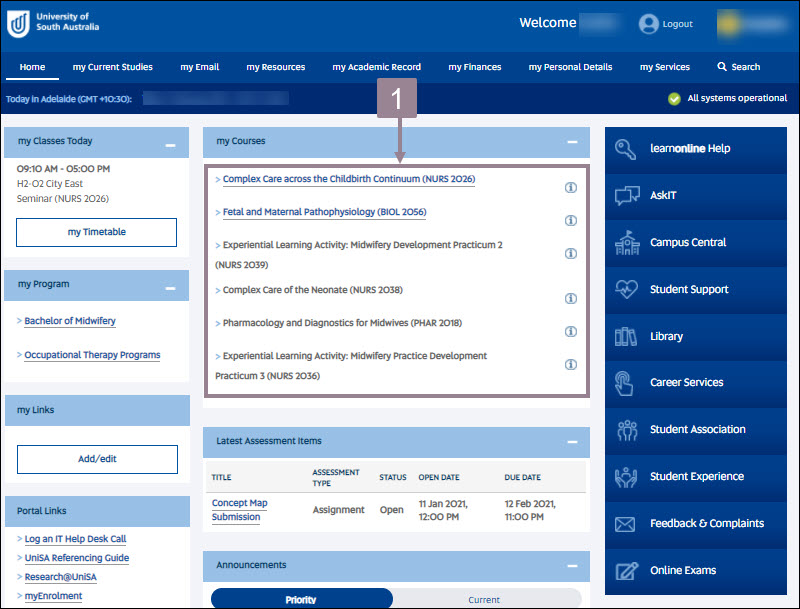The width and height of the screenshot is (800, 609).
Task: Open Online Exams using its pencil icon
Action: 625,570
